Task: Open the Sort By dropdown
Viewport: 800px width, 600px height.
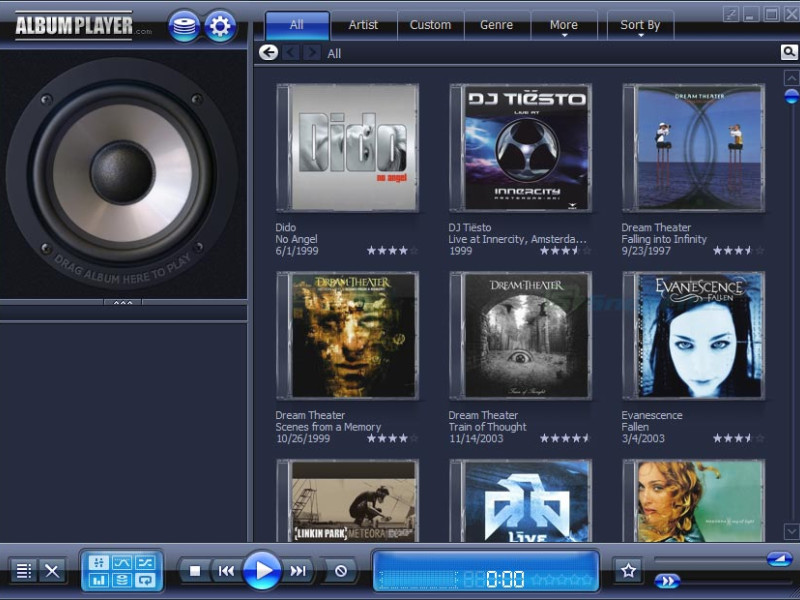Action: pyautogui.click(x=640, y=26)
